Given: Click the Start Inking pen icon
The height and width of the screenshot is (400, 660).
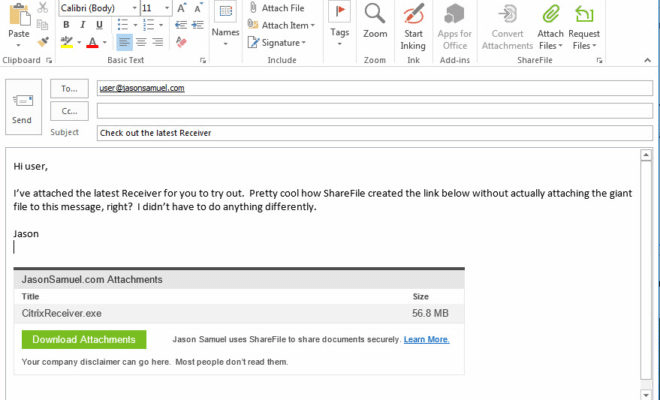Looking at the screenshot, I should [413, 14].
